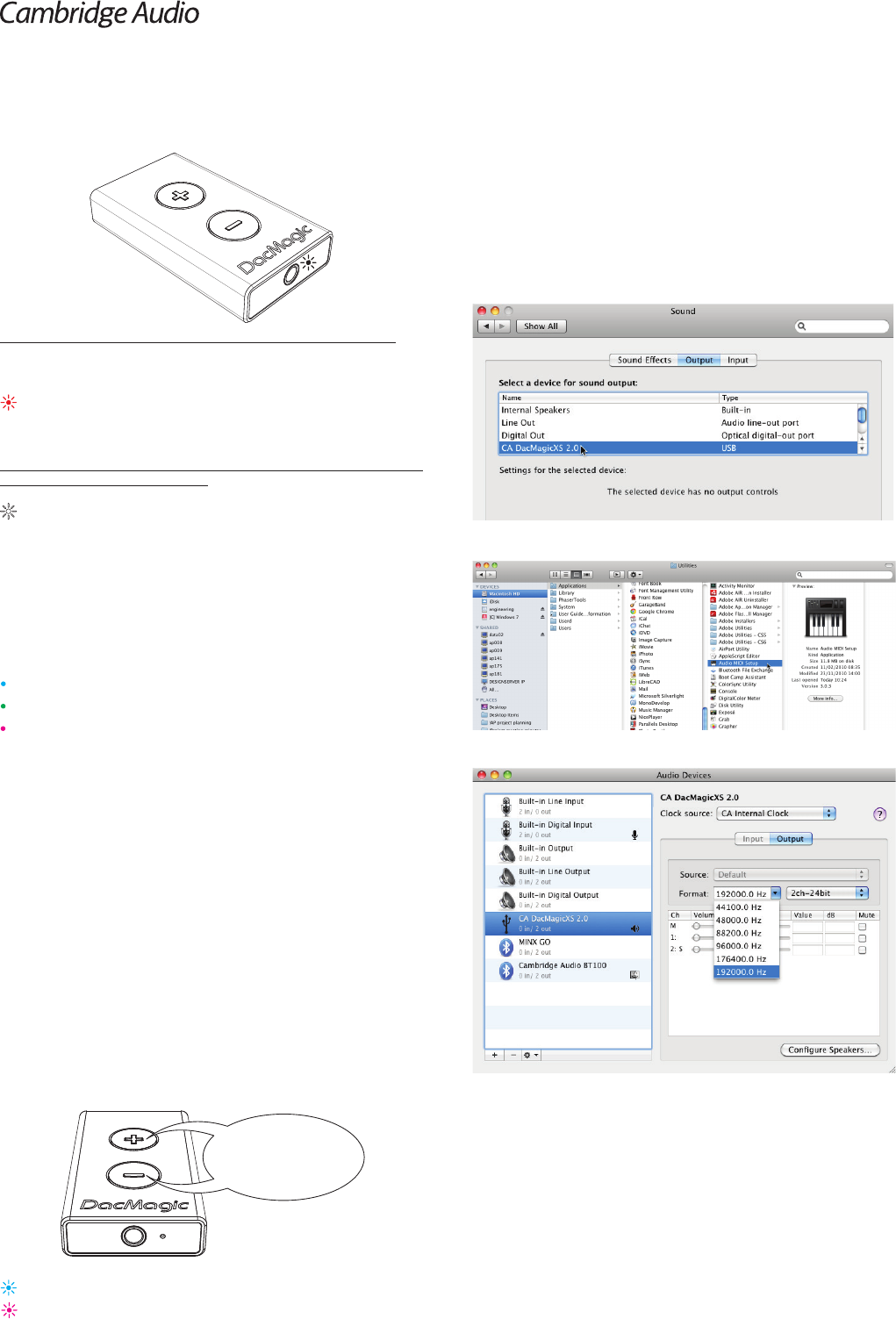Image resolution: width=896 pixels, height=1319 pixels.
Task: Select CA DacMagicXS 2.0 USB device icon
Action: (x=506, y=923)
